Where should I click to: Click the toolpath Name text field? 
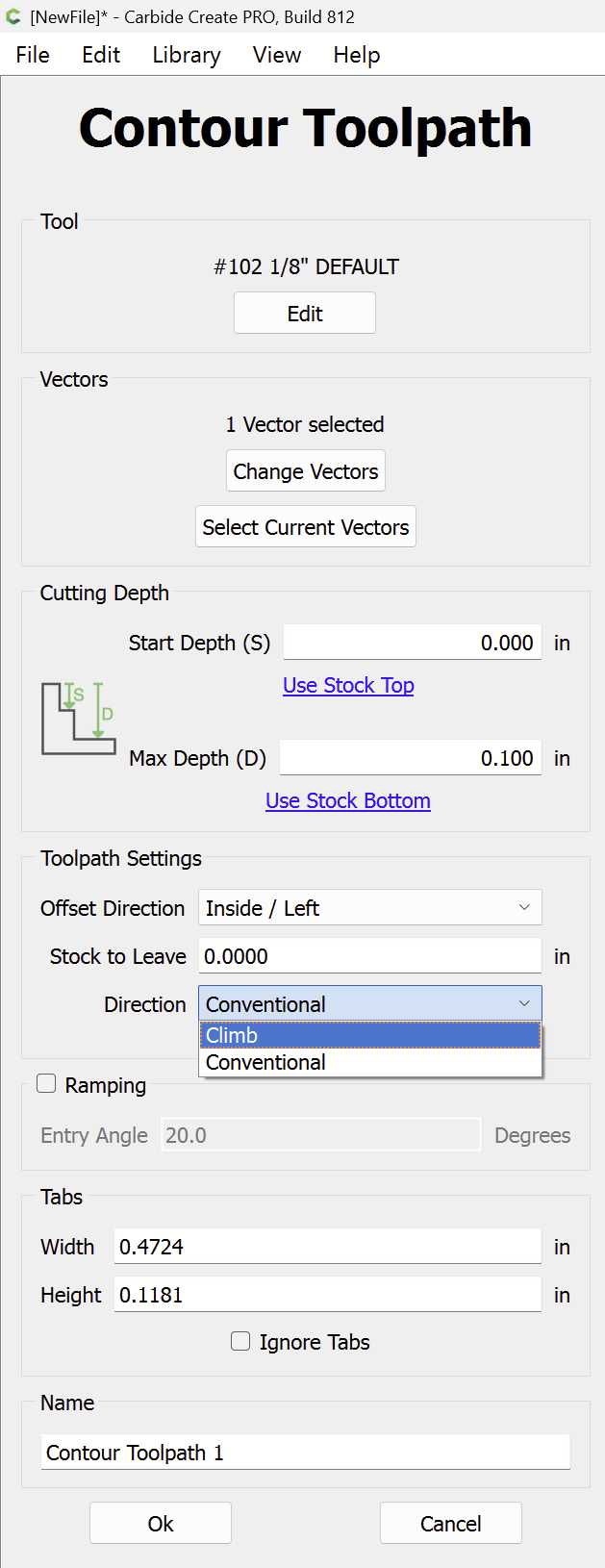pos(305,1453)
